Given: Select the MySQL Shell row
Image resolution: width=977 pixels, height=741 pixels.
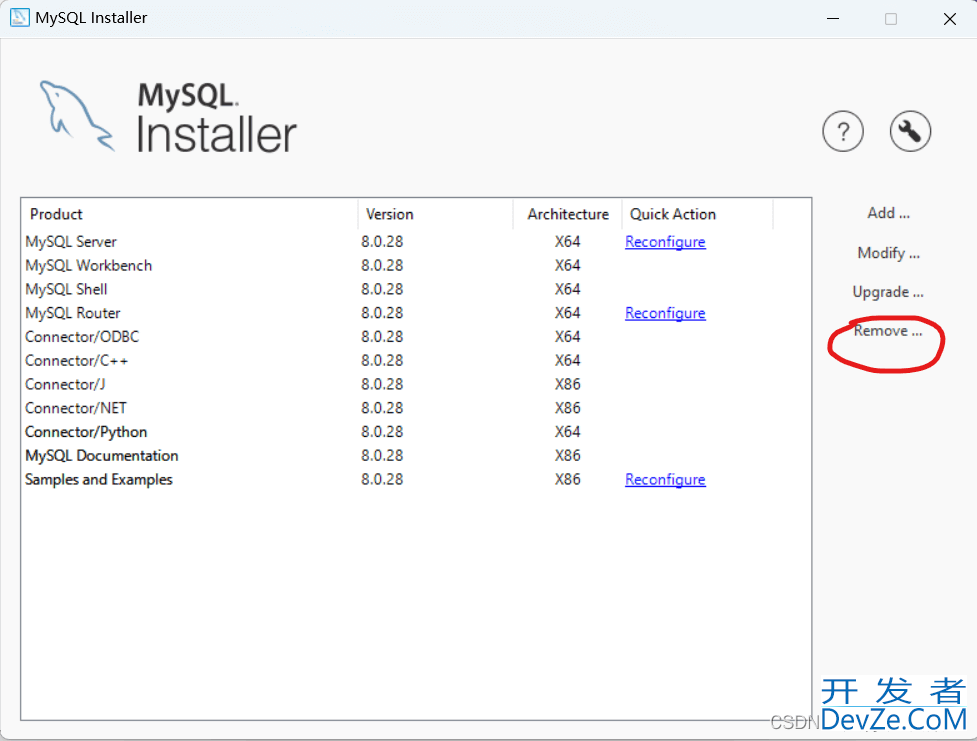Looking at the screenshot, I should point(416,289).
